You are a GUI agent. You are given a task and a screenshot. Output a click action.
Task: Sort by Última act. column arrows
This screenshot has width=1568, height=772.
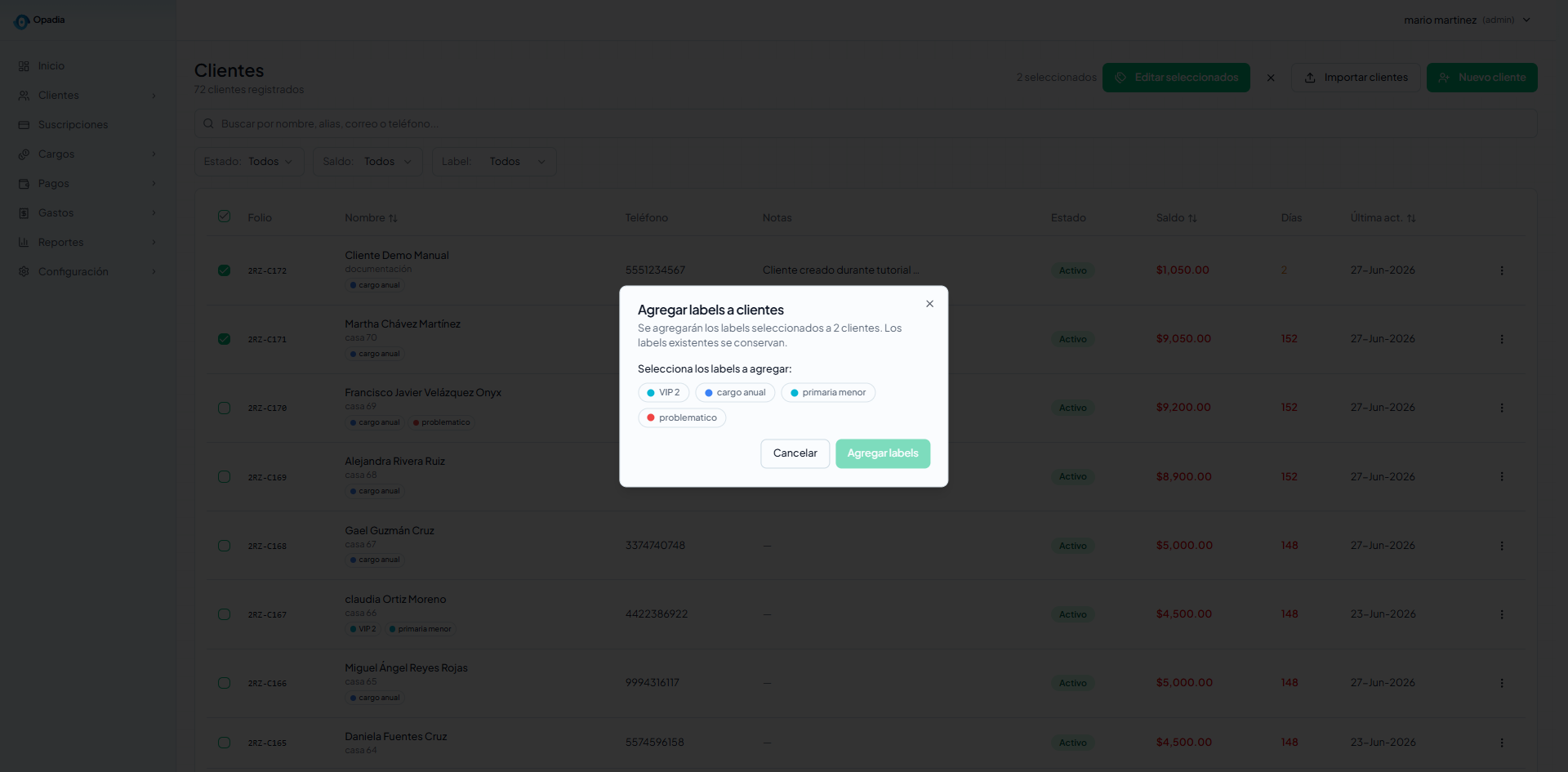click(1411, 218)
